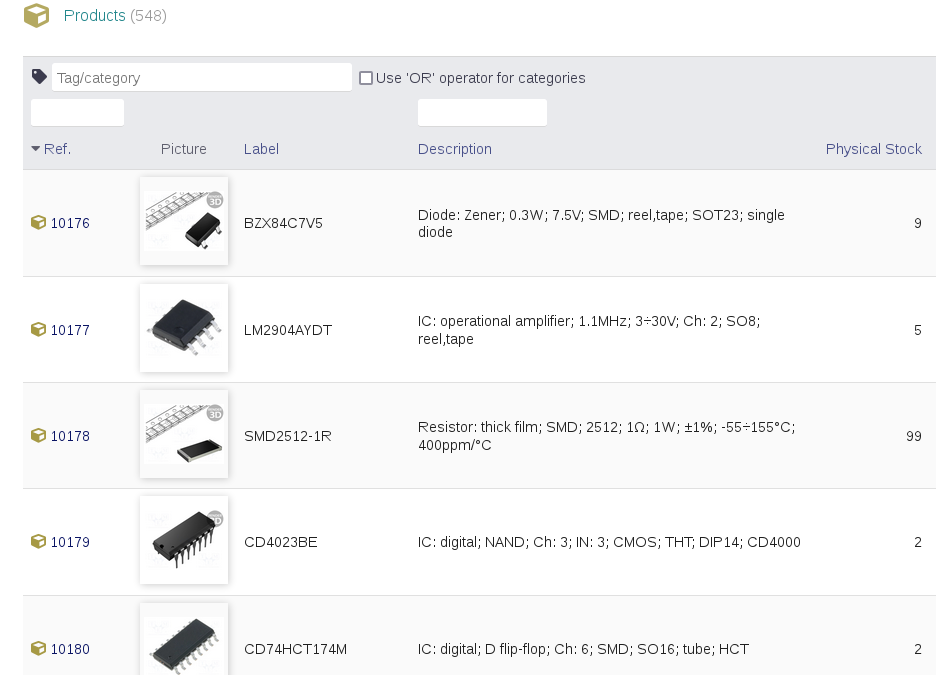Enable 'OR' operator for categories checkbox
The height and width of the screenshot is (675, 936).
click(366, 78)
